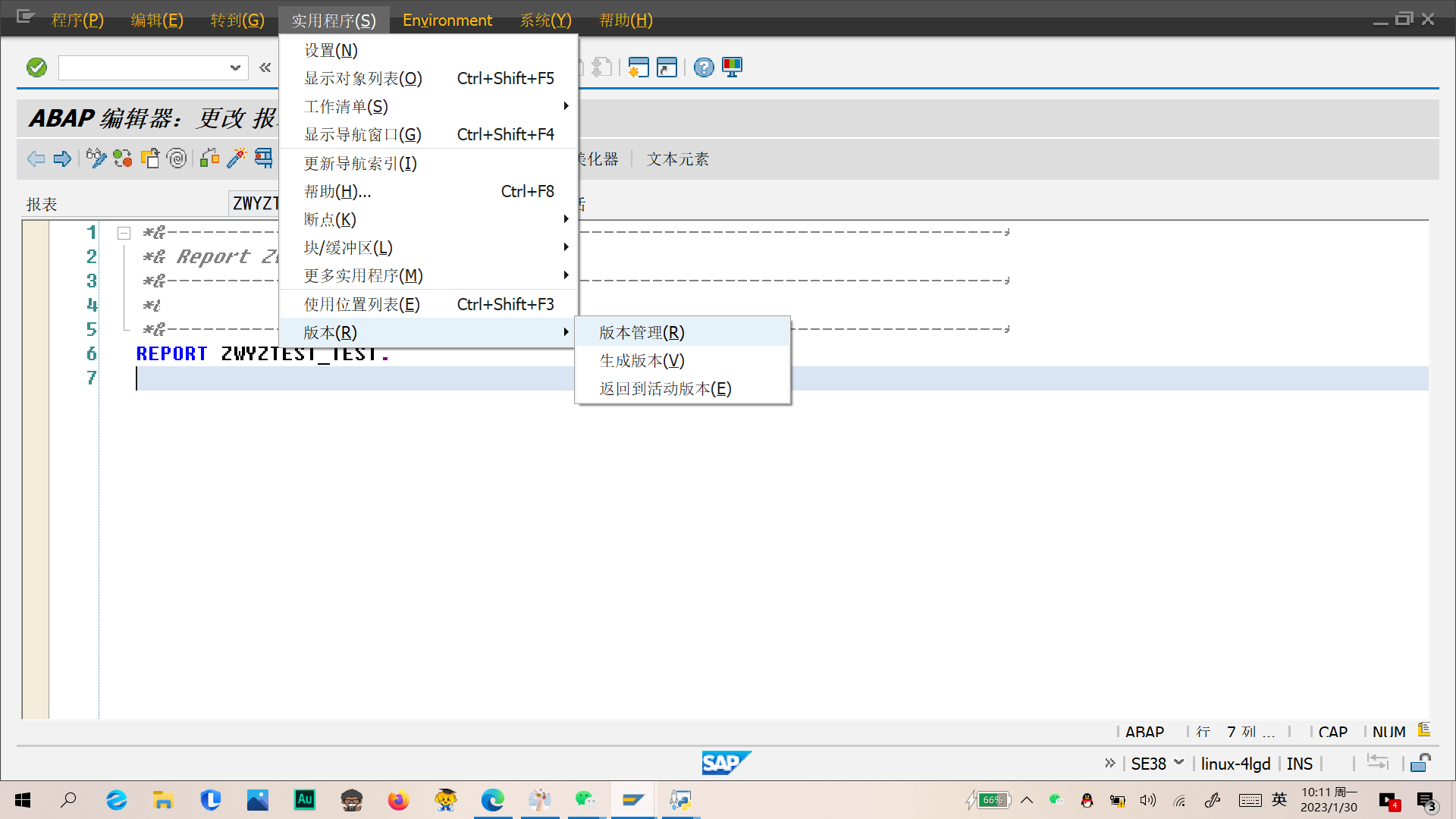This screenshot has width=1456, height=819.
Task: Expand the SE38 status bar dropdown
Action: (1178, 762)
